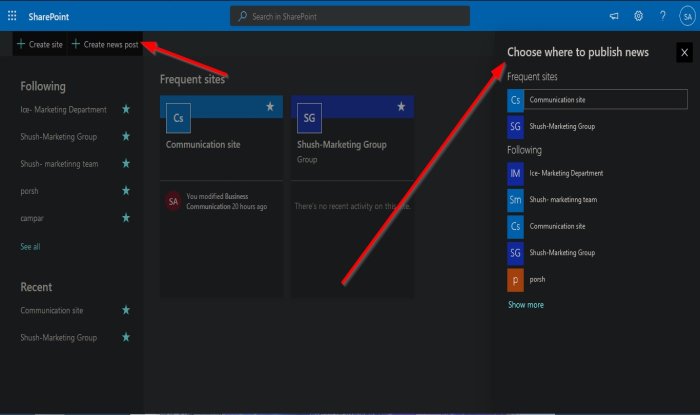This screenshot has width=700, height=415.
Task: Open the app launcher grid icon
Action: coord(12,17)
